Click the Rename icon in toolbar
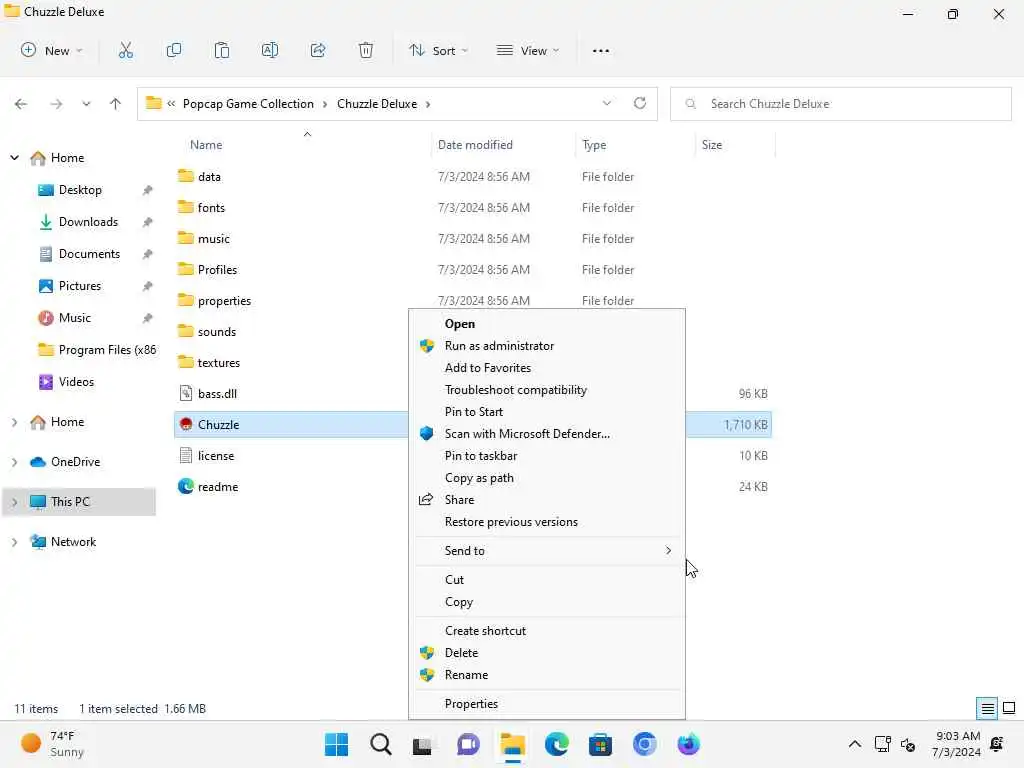 pyautogui.click(x=270, y=50)
